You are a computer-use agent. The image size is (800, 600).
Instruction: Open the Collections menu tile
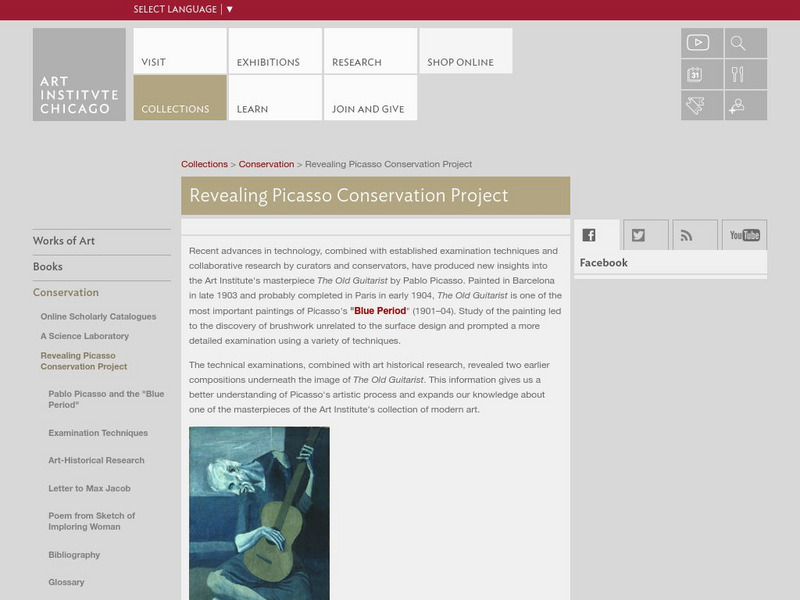click(180, 97)
